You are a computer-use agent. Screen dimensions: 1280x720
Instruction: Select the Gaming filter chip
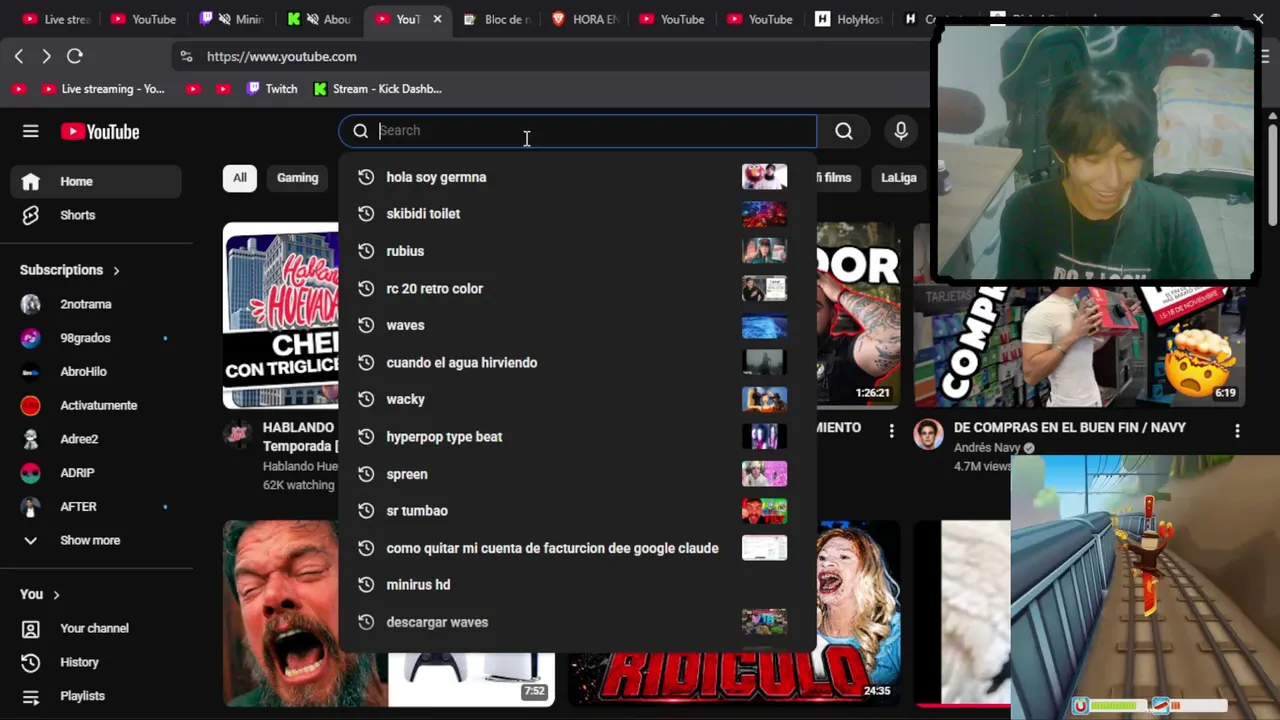point(297,178)
